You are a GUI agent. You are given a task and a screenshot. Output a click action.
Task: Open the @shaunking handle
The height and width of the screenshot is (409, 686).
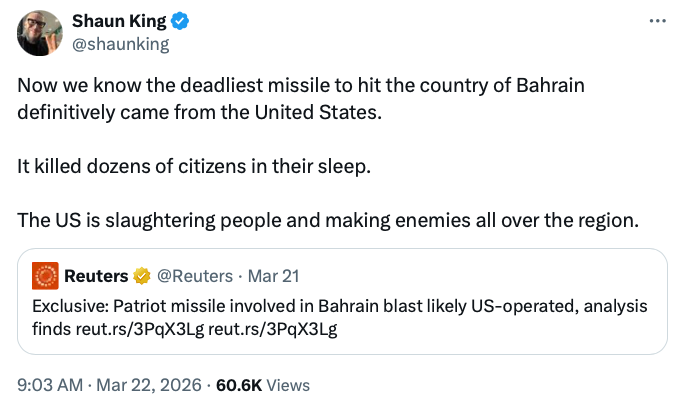point(121,44)
